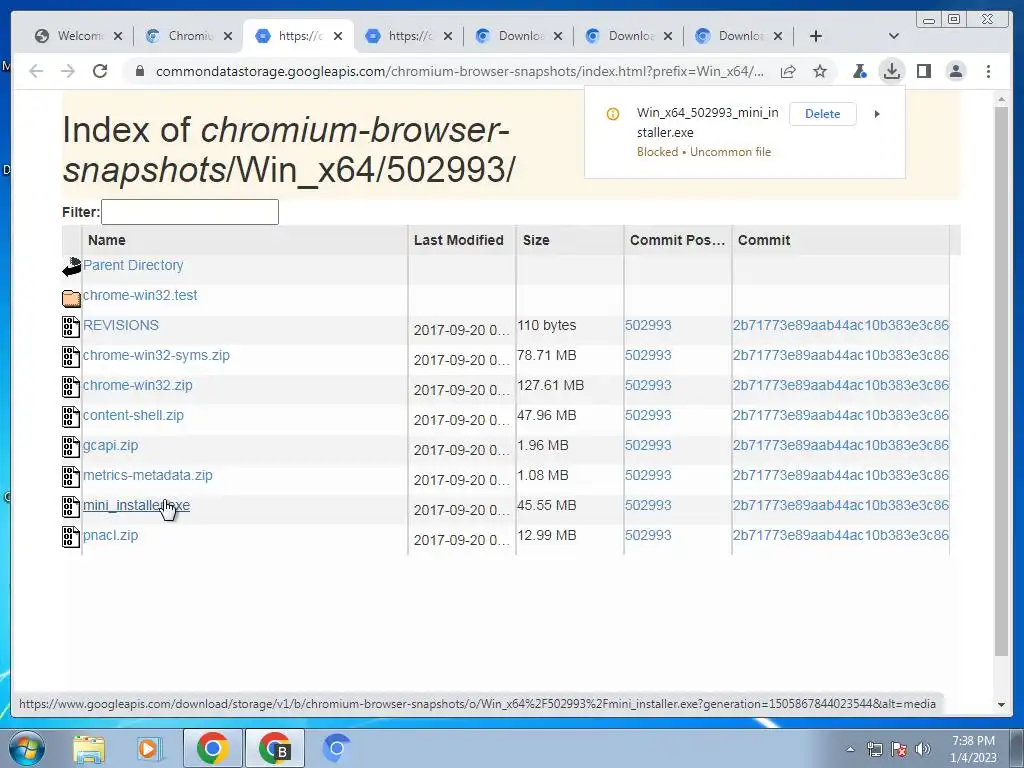Viewport: 1024px width, 768px height.
Task: Open Windows Explorer from the taskbar
Action: click(88, 748)
